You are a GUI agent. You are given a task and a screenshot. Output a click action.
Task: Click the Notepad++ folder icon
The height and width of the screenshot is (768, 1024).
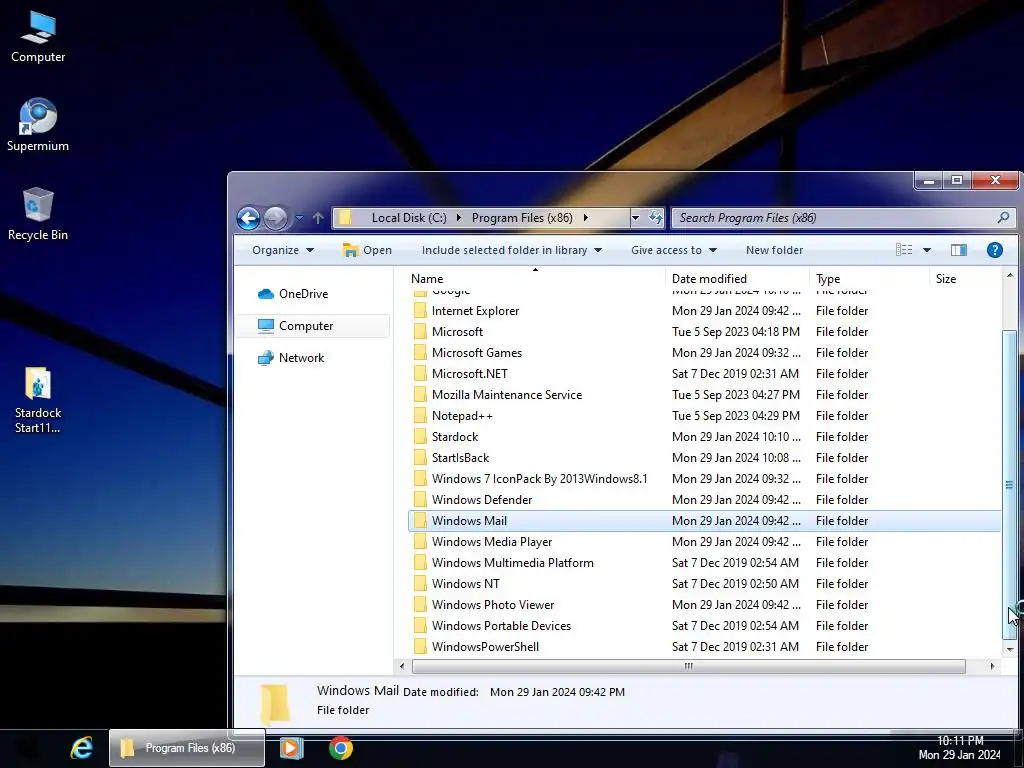pos(420,416)
